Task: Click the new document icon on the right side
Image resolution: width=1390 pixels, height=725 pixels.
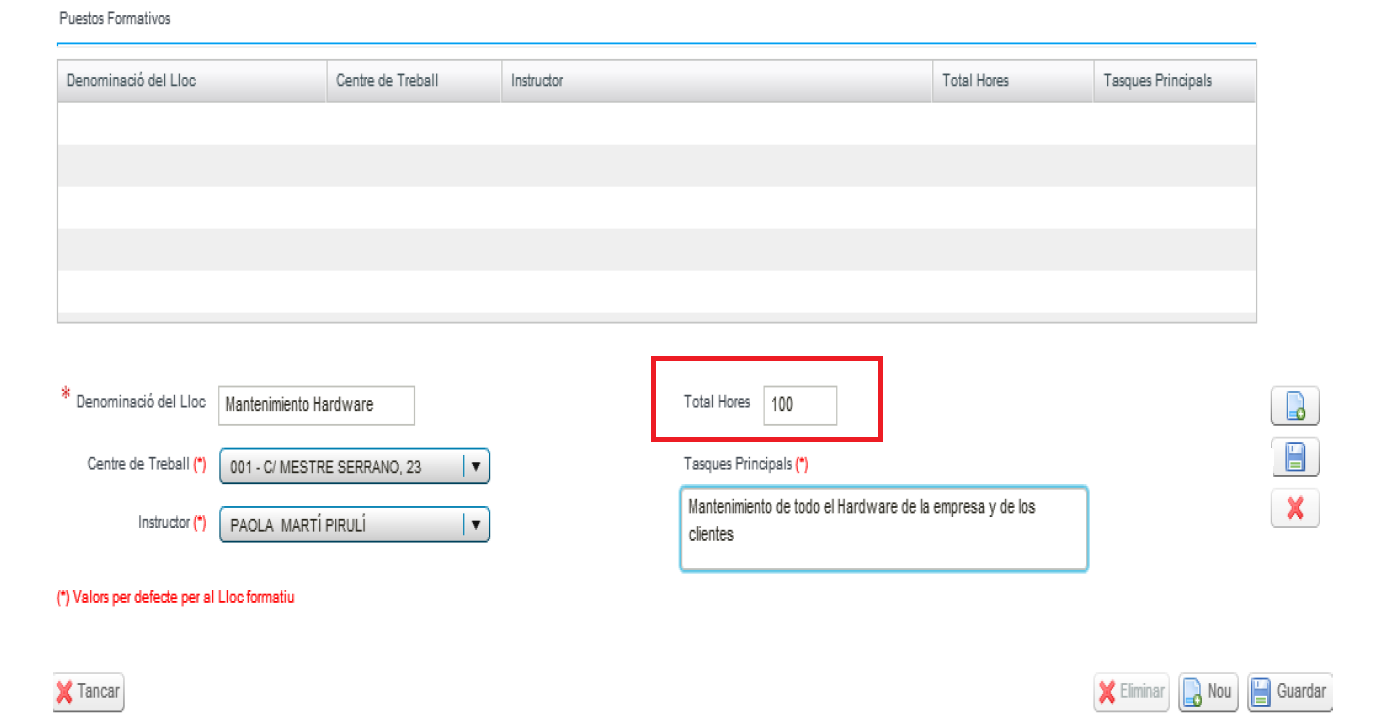Action: 1295,406
